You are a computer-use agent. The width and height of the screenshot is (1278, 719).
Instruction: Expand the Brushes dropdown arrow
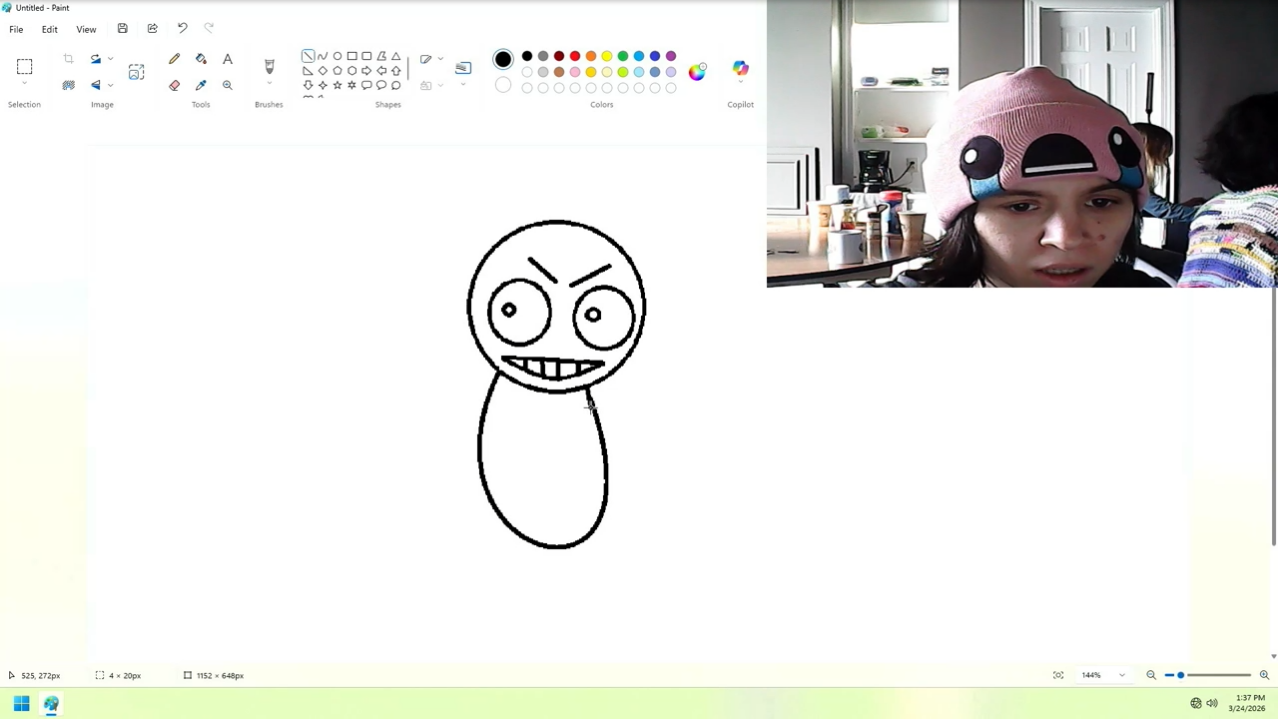[269, 84]
